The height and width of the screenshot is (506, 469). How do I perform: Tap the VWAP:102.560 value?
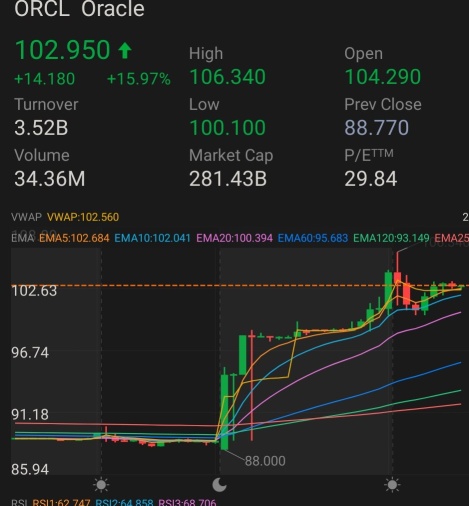click(x=83, y=217)
